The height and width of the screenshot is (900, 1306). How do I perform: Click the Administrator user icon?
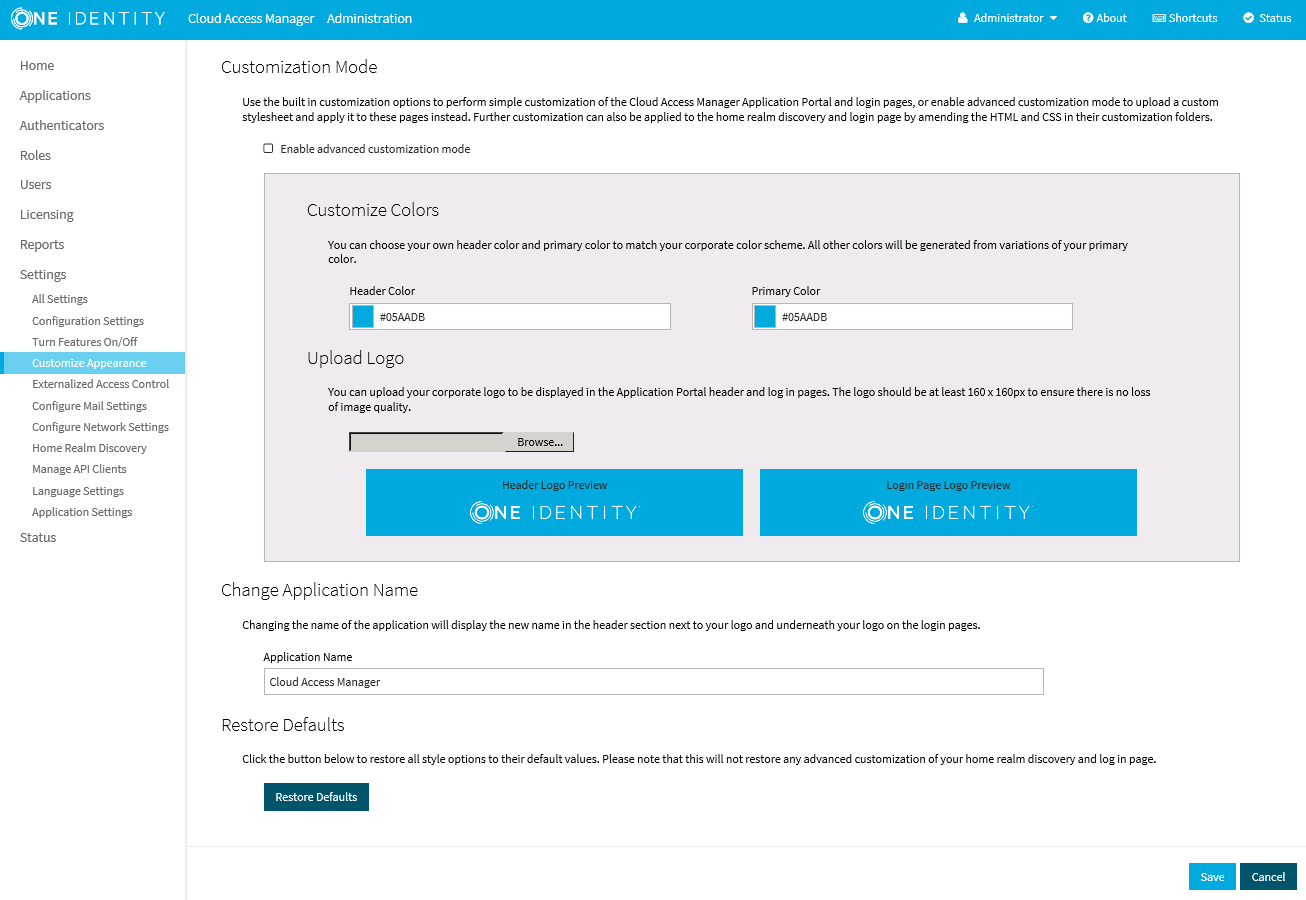pyautogui.click(x=963, y=18)
